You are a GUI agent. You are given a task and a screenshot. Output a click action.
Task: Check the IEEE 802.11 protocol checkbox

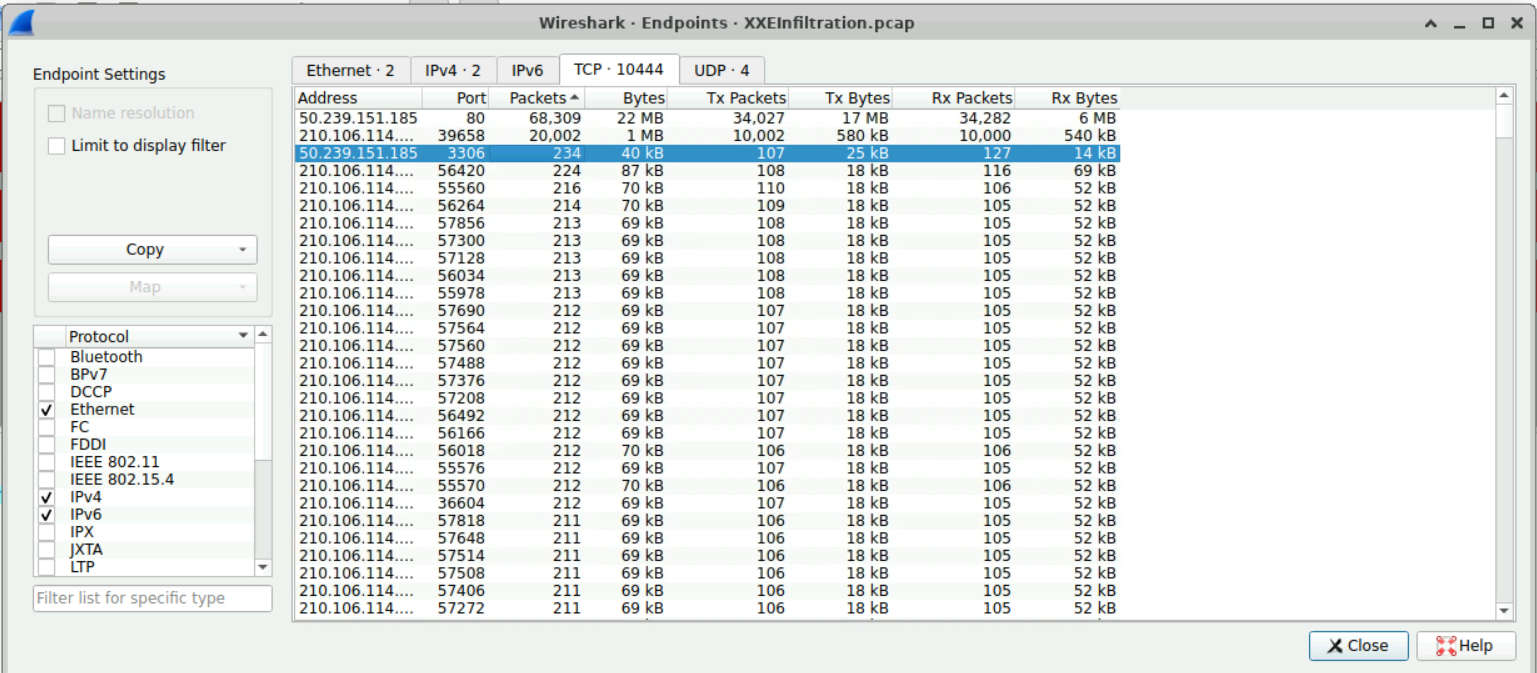[x=47, y=462]
